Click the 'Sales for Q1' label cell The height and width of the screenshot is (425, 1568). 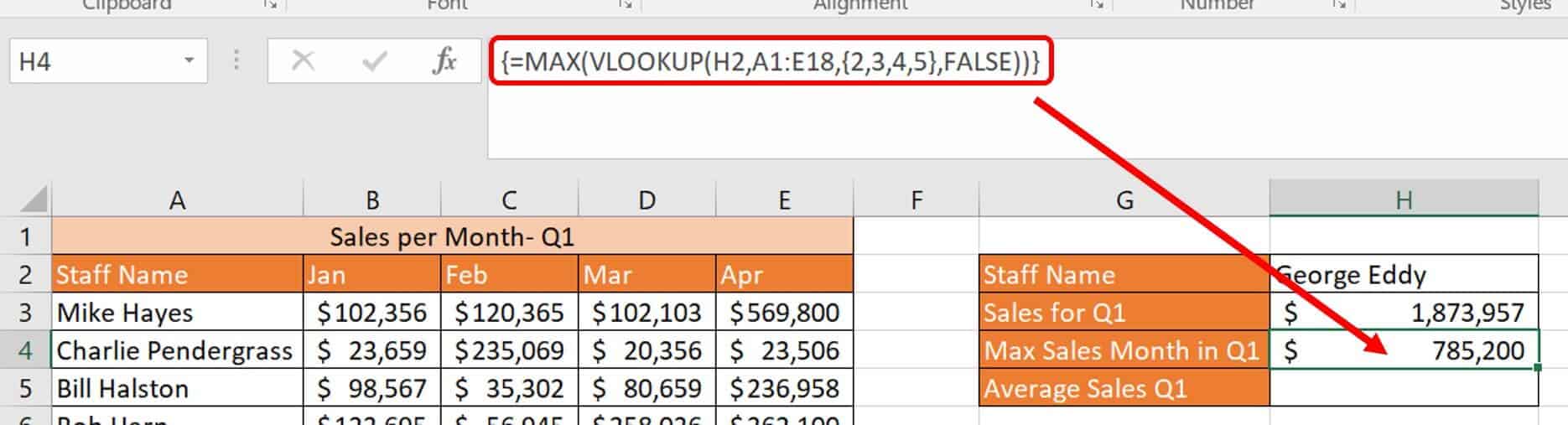click(1124, 312)
